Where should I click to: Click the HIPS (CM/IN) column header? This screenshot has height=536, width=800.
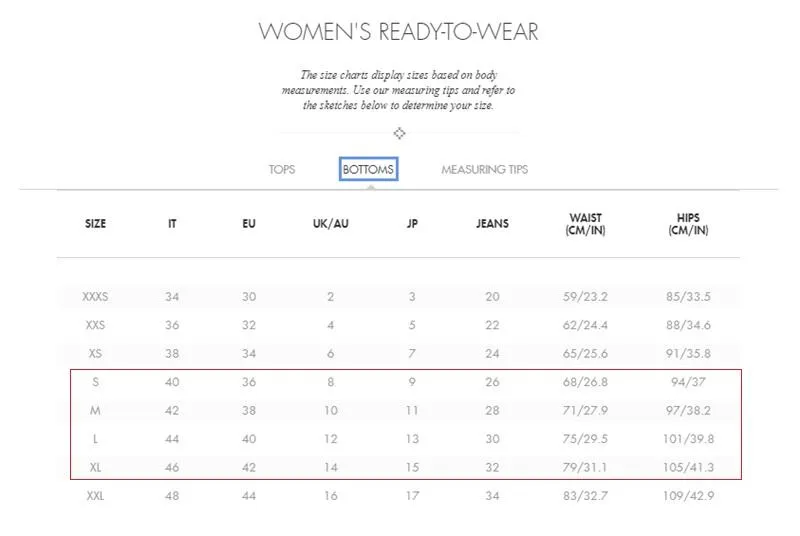click(x=688, y=224)
